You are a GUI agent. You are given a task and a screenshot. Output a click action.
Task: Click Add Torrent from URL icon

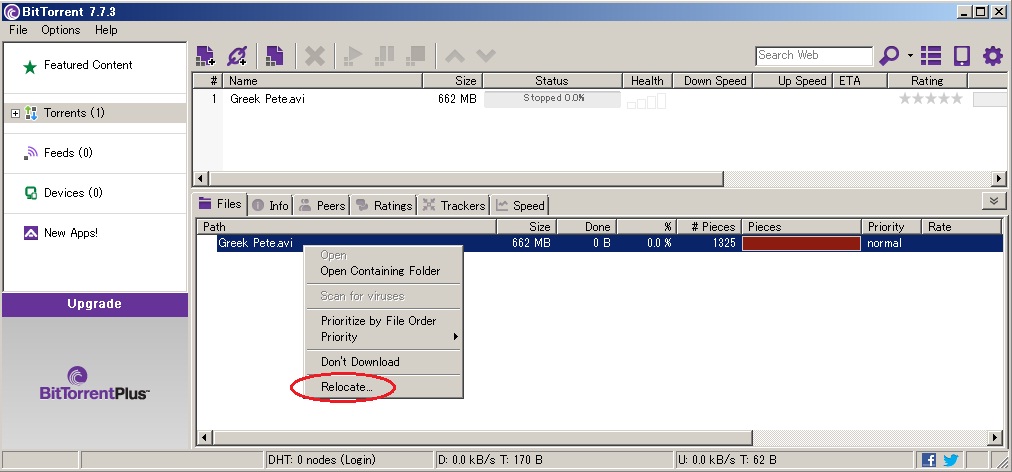point(237,56)
